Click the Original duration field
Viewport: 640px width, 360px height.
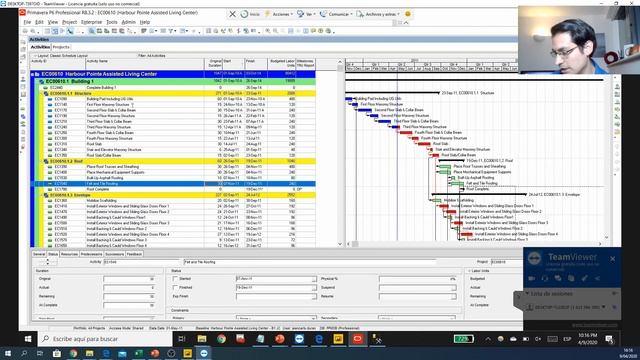coord(129,279)
